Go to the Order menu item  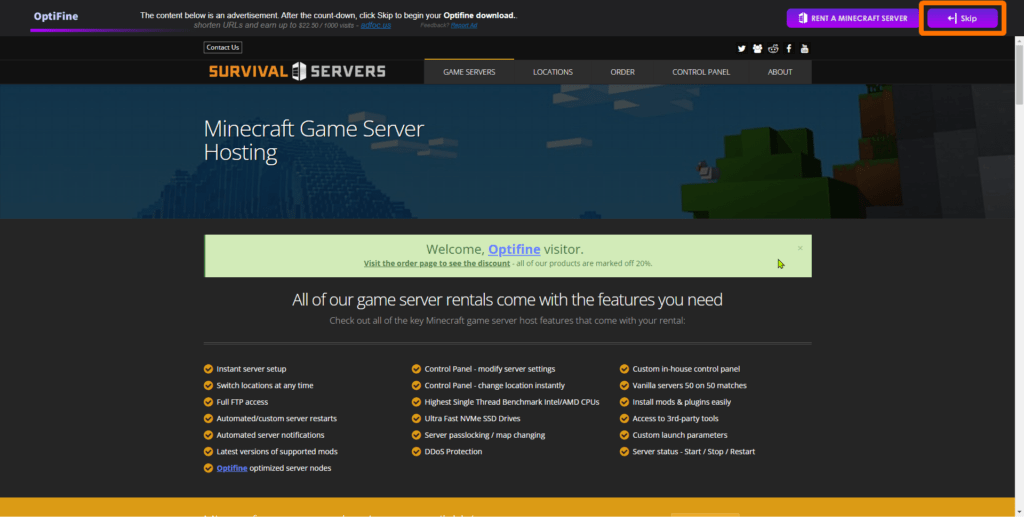[622, 72]
